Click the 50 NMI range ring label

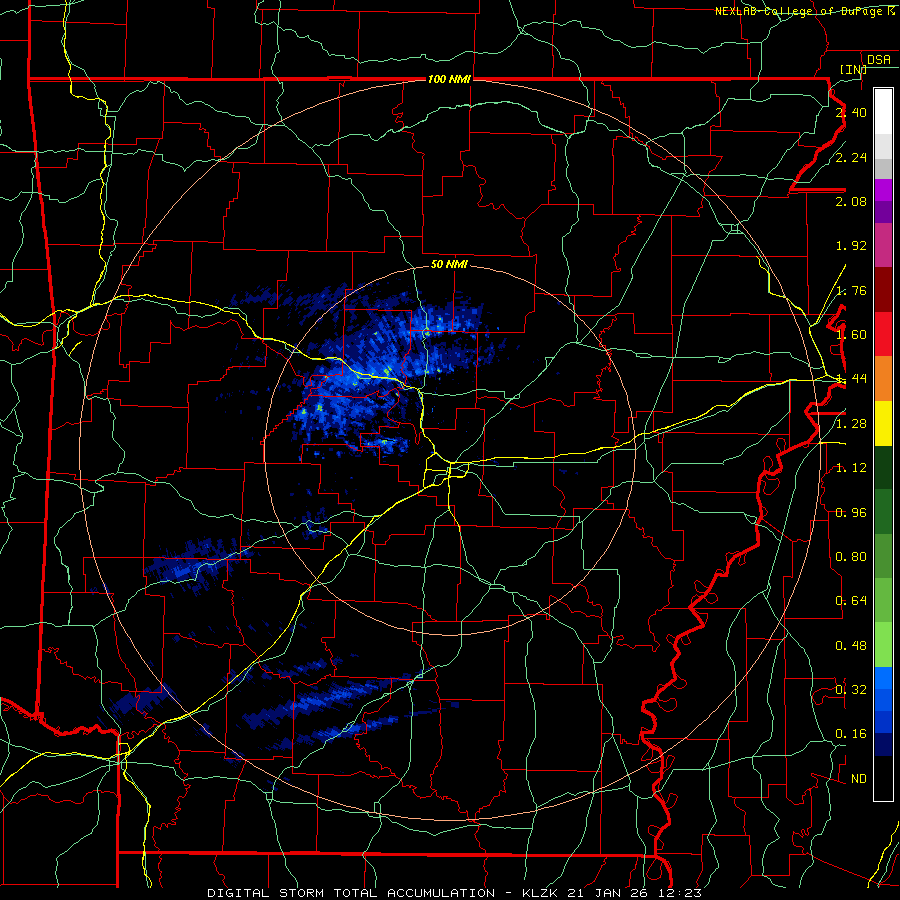coord(449,264)
